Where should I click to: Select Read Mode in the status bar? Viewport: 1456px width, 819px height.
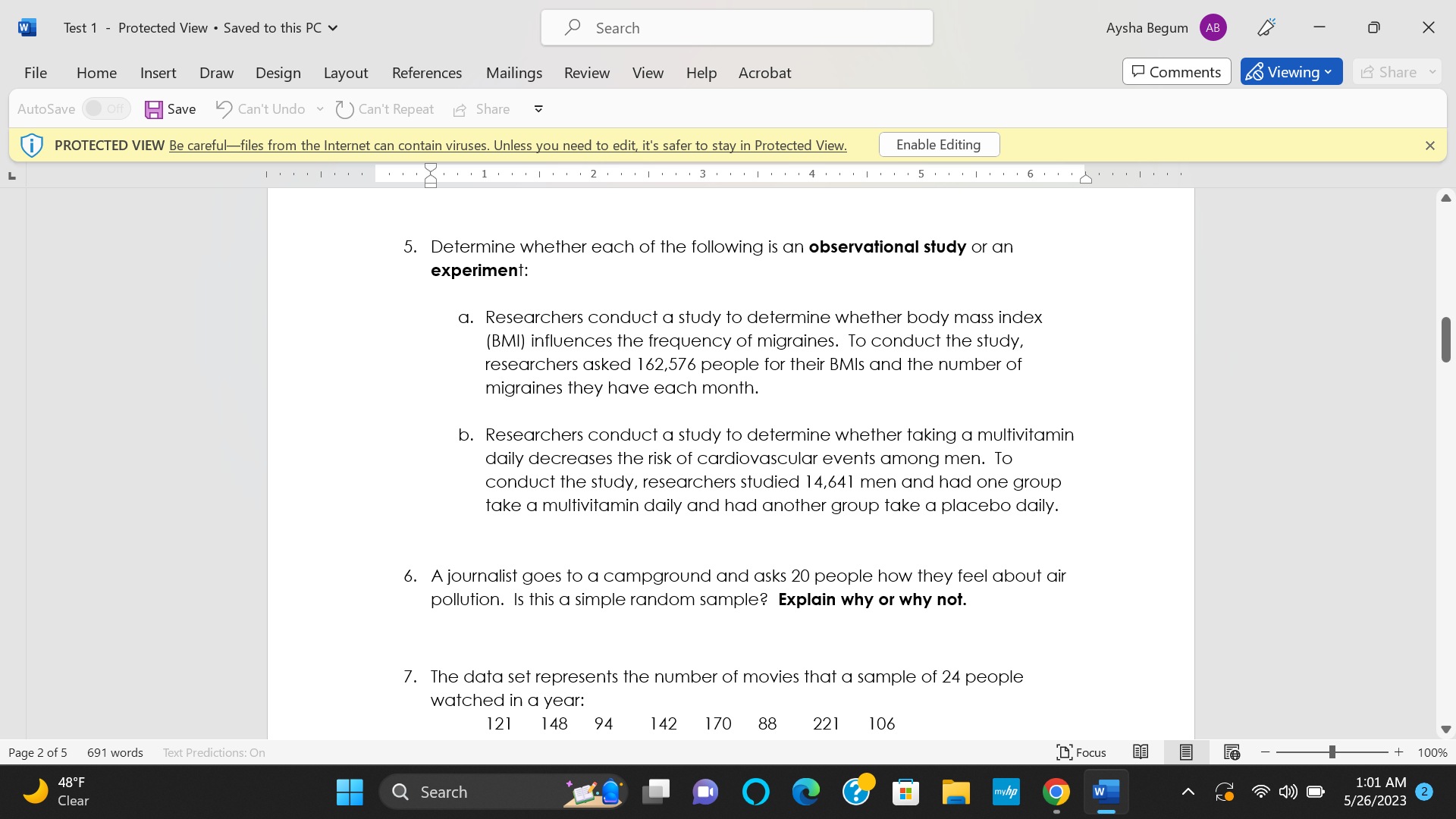pos(1141,752)
